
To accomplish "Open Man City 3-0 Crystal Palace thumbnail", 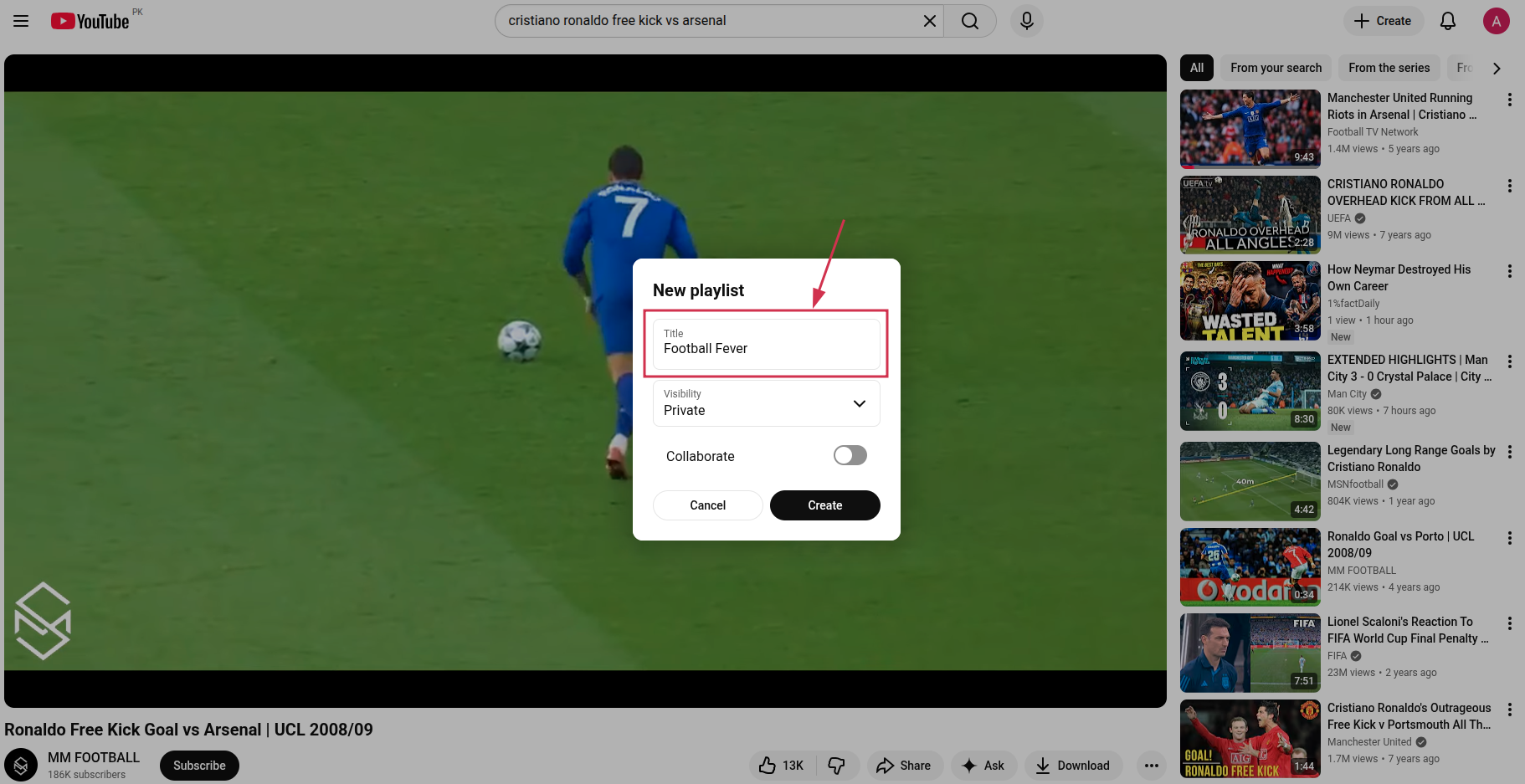I will pyautogui.click(x=1250, y=391).
